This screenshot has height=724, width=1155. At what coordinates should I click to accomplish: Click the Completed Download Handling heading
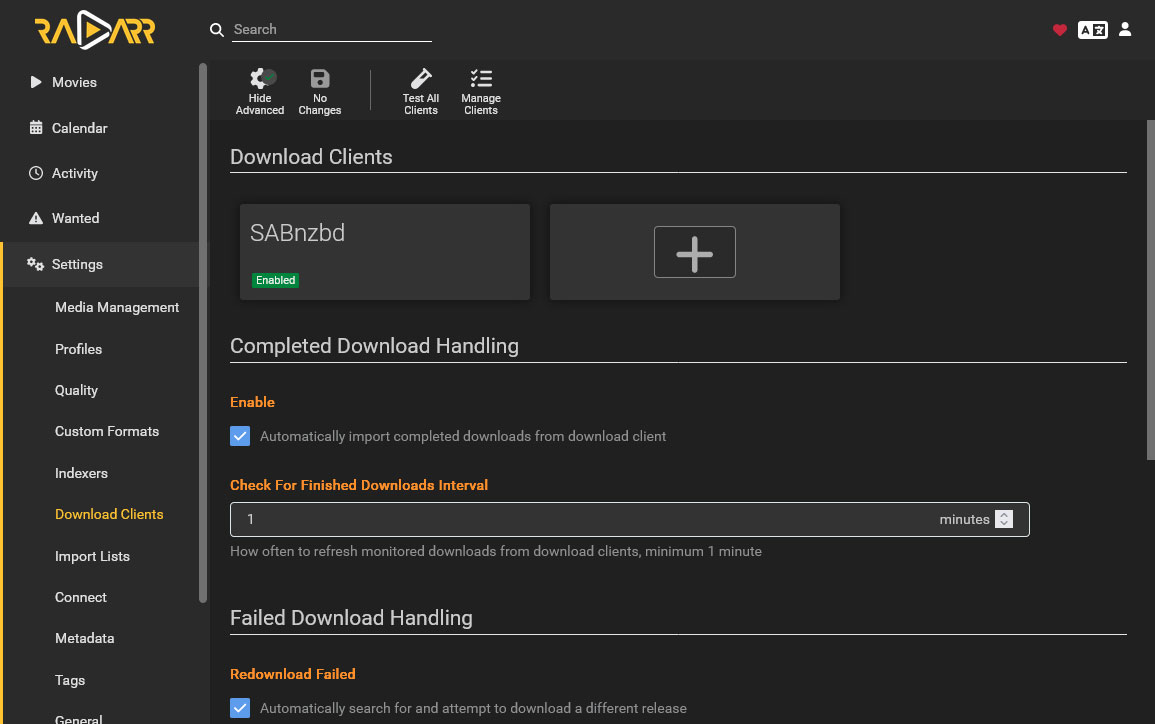[x=374, y=346]
